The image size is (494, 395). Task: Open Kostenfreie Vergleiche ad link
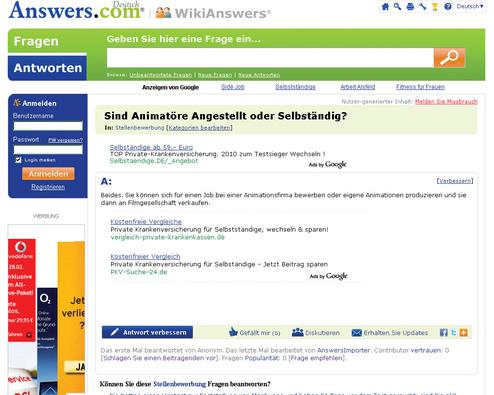[x=146, y=222]
